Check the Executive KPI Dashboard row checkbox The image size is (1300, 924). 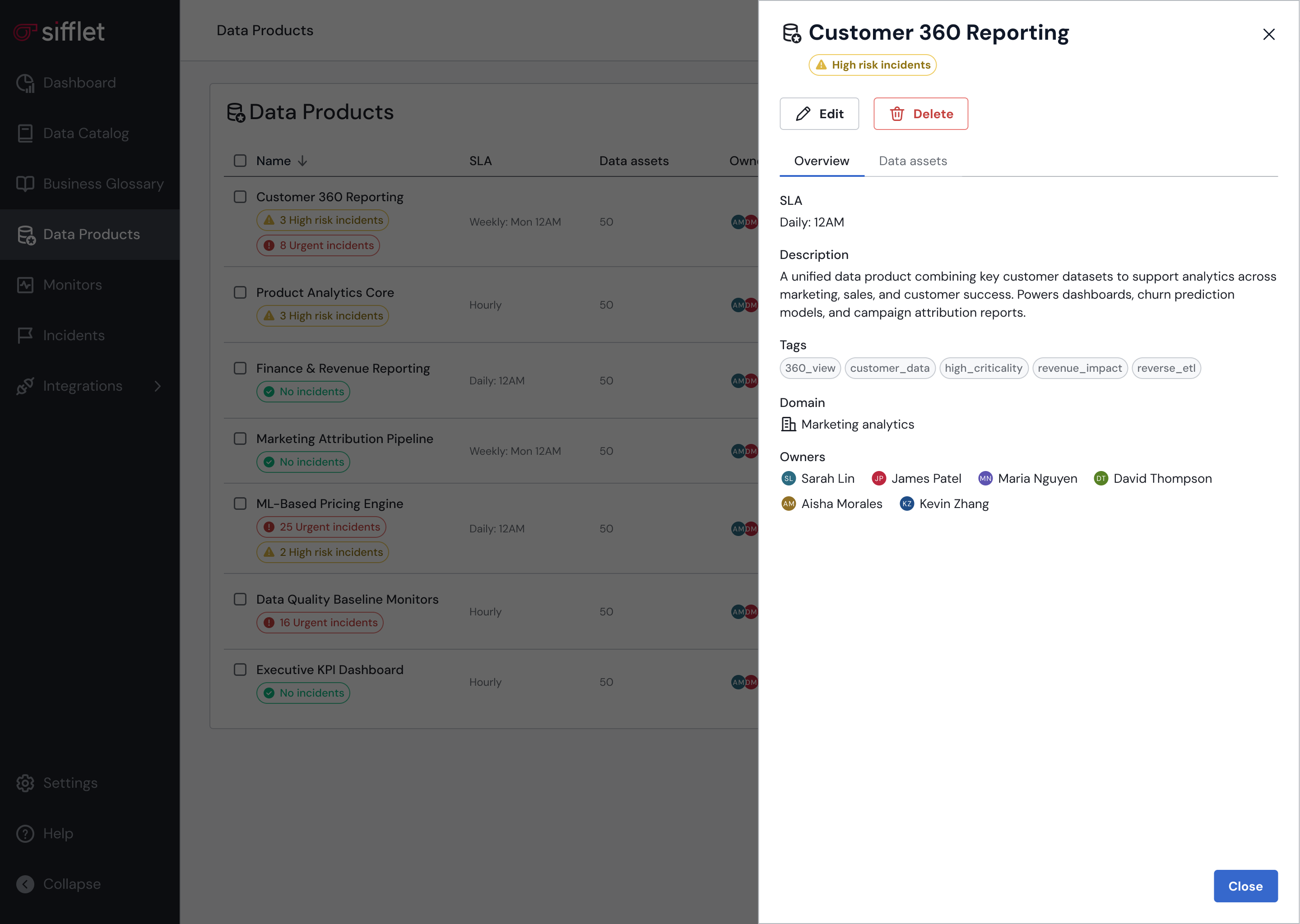240,670
